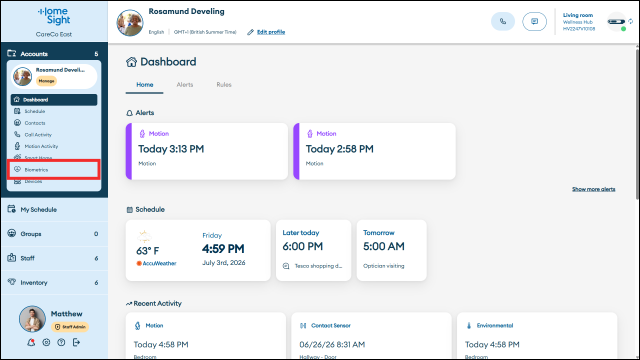The width and height of the screenshot is (640, 360).
Task: Click Rosamund's profile photo in the header
Action: 130,22
